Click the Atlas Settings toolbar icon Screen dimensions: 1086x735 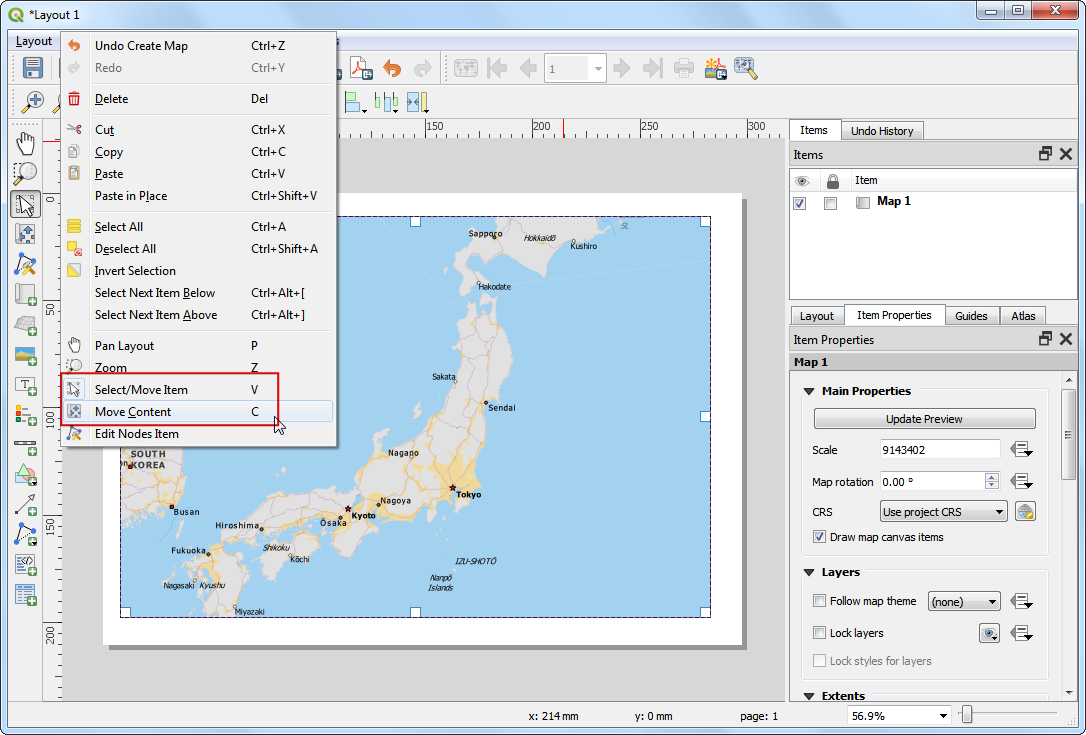(745, 68)
